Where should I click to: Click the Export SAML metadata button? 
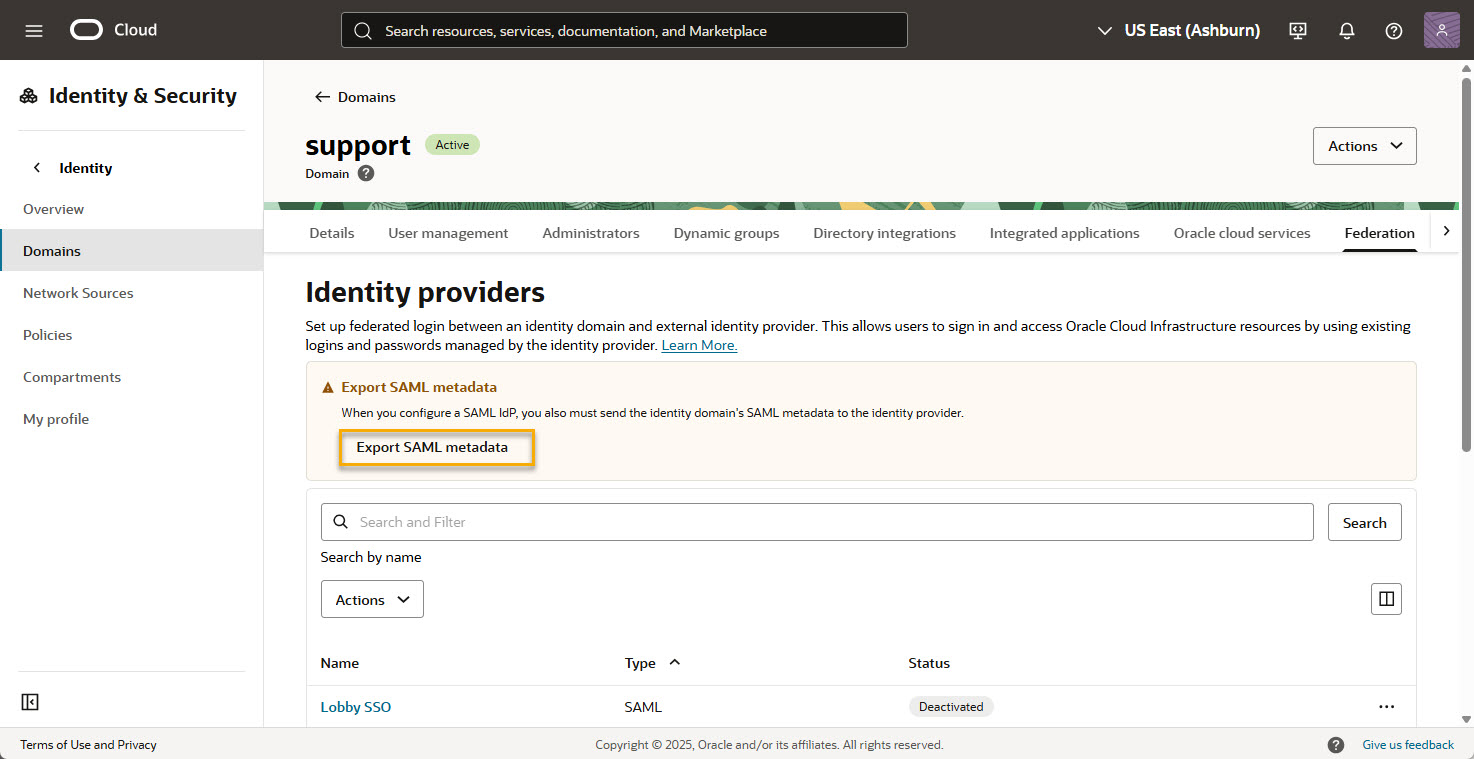(x=432, y=447)
